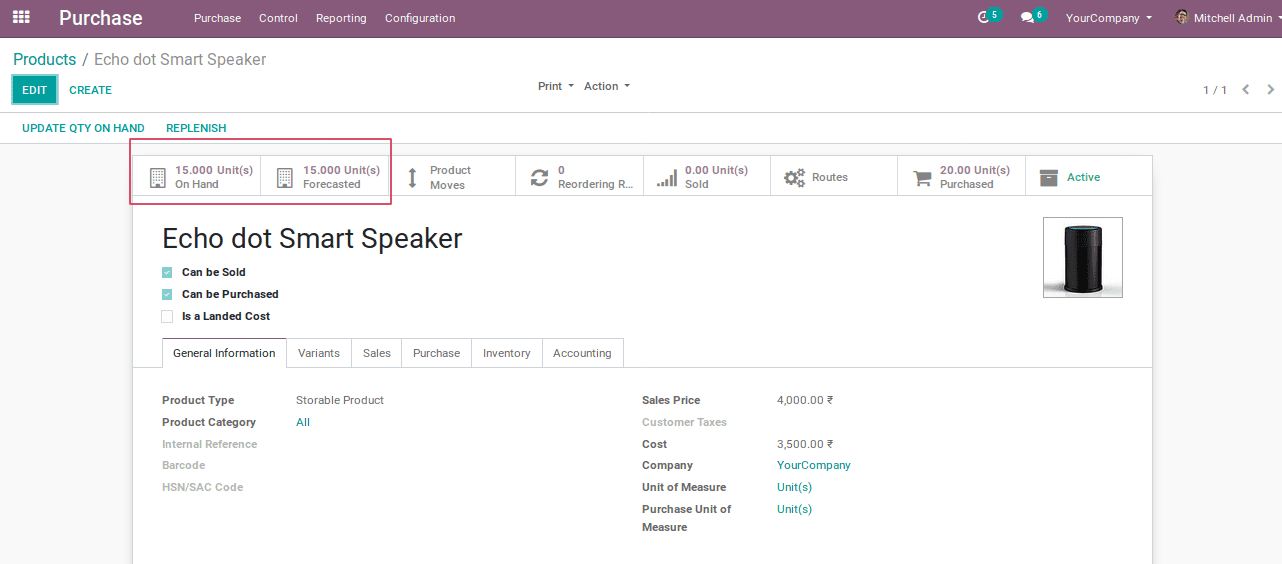Viewport: 1282px width, 564px height.
Task: Switch to the Variants tab
Action: point(319,353)
